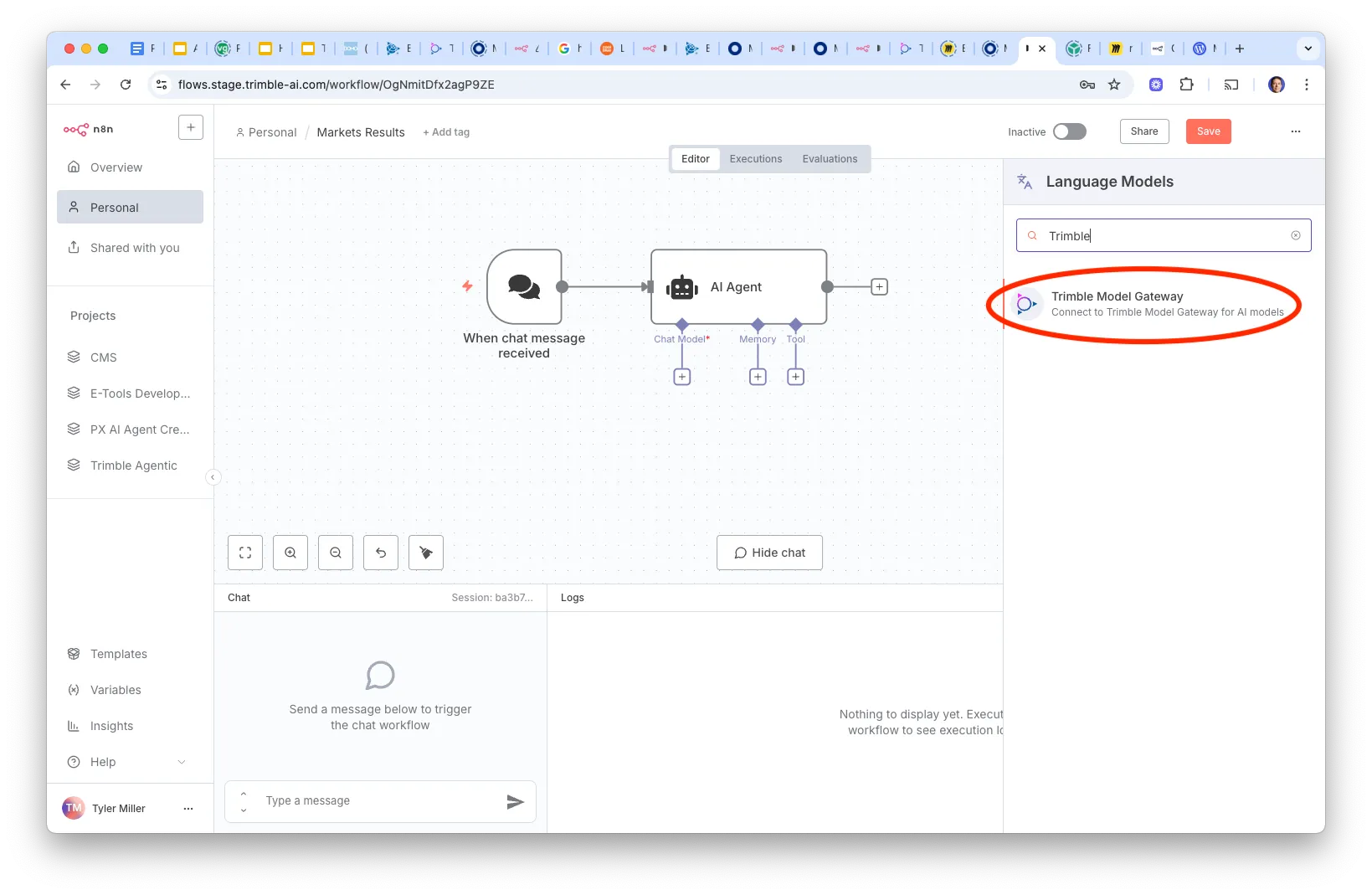The height and width of the screenshot is (895, 1372).
Task: Focus the language model search input
Action: [x=1164, y=236]
